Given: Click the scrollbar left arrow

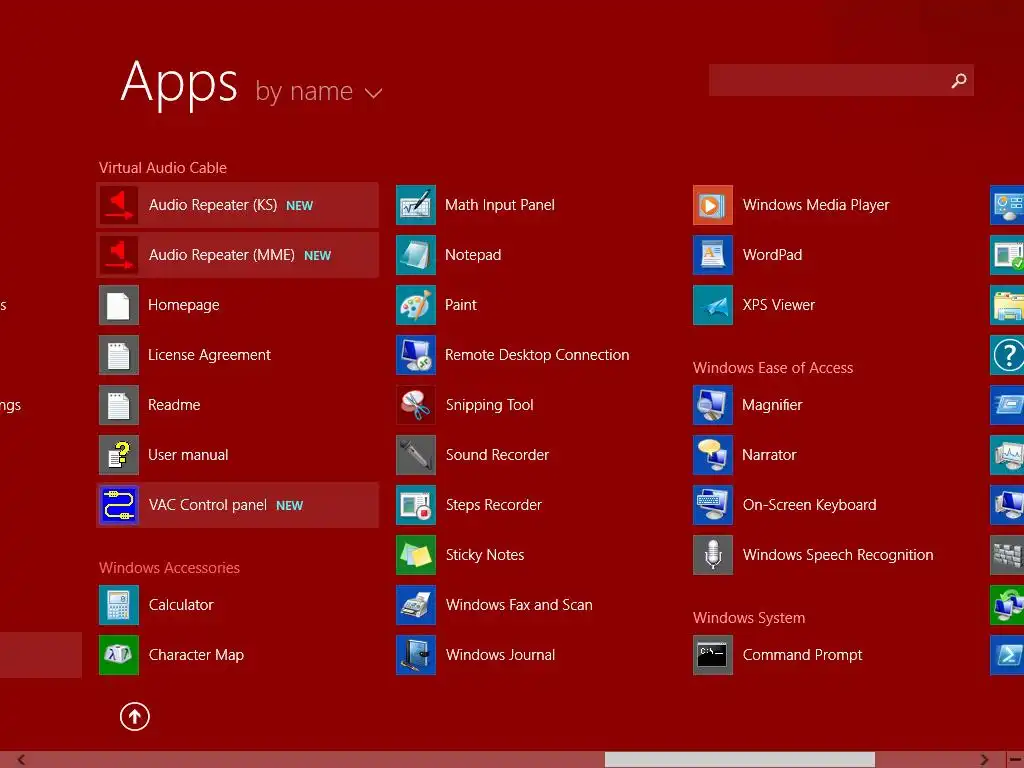Looking at the screenshot, I should pos(21,760).
